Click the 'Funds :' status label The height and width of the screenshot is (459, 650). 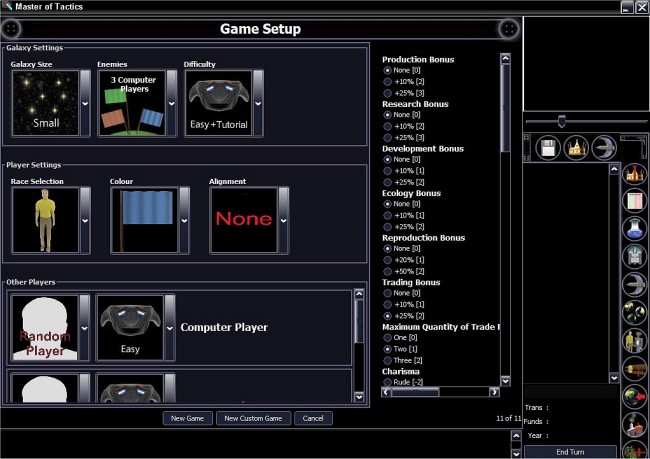[x=536, y=422]
